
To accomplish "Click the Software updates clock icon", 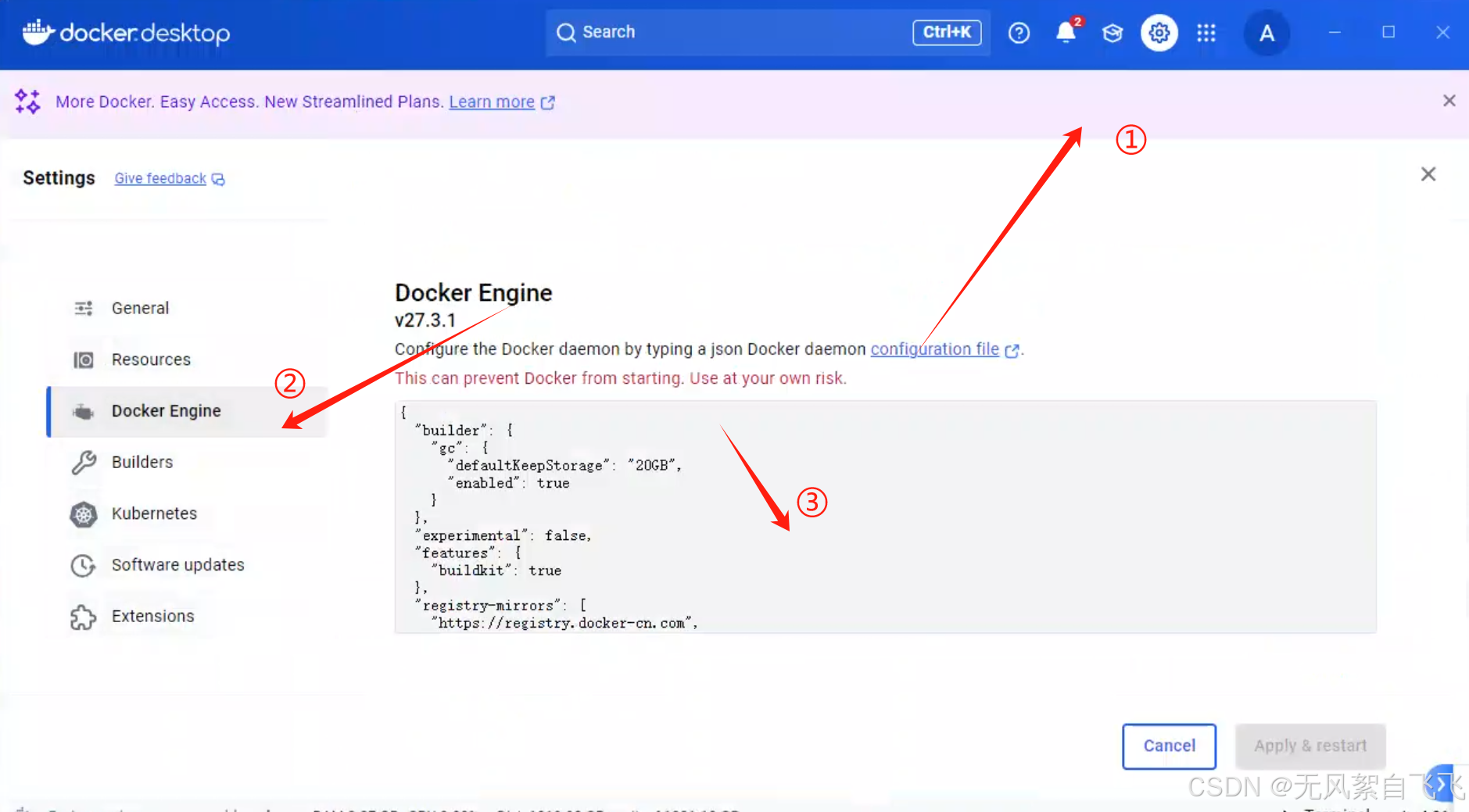I will [84, 566].
